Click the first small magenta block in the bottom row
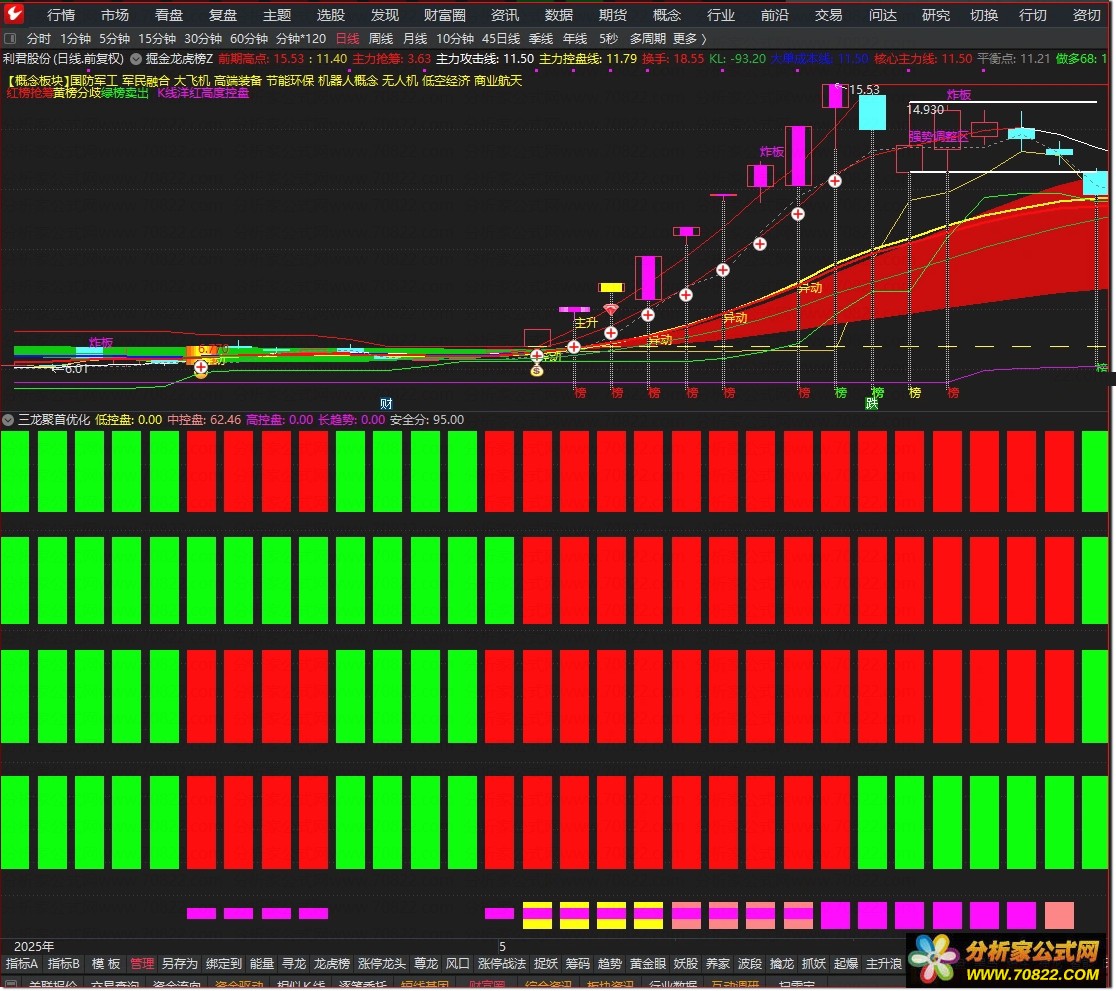This screenshot has height=991, width=1116. 201,913
